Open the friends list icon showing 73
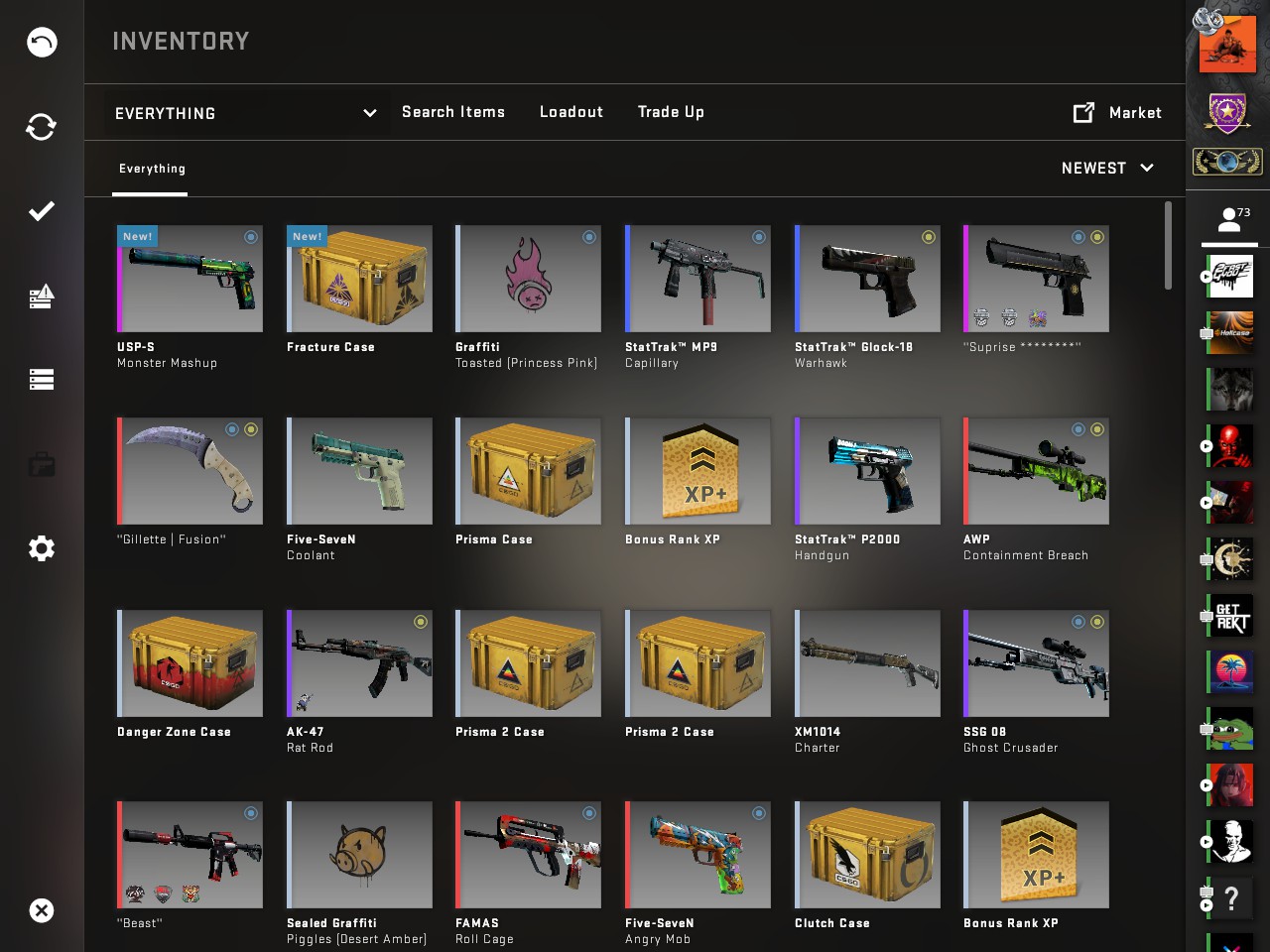This screenshot has width=1270, height=952. [1229, 219]
